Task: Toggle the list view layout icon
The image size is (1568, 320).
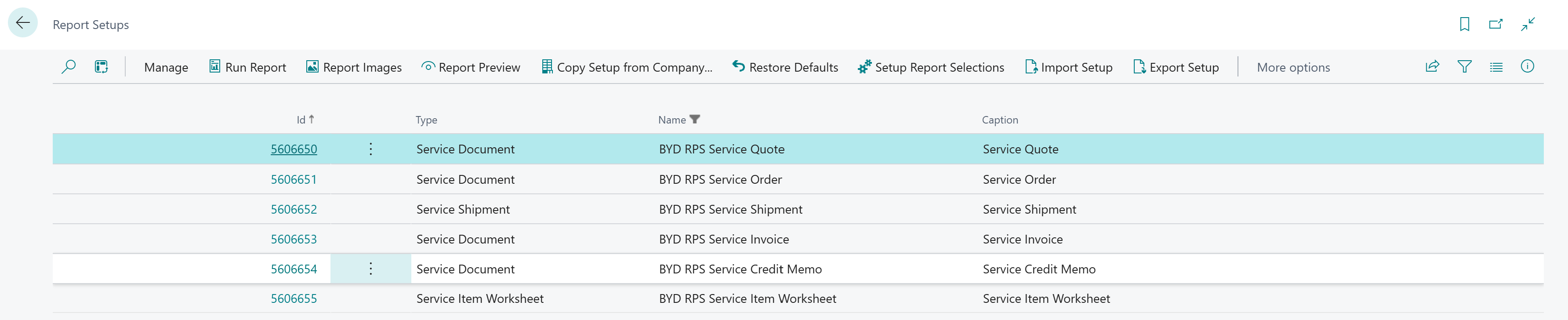Action: (x=1496, y=67)
